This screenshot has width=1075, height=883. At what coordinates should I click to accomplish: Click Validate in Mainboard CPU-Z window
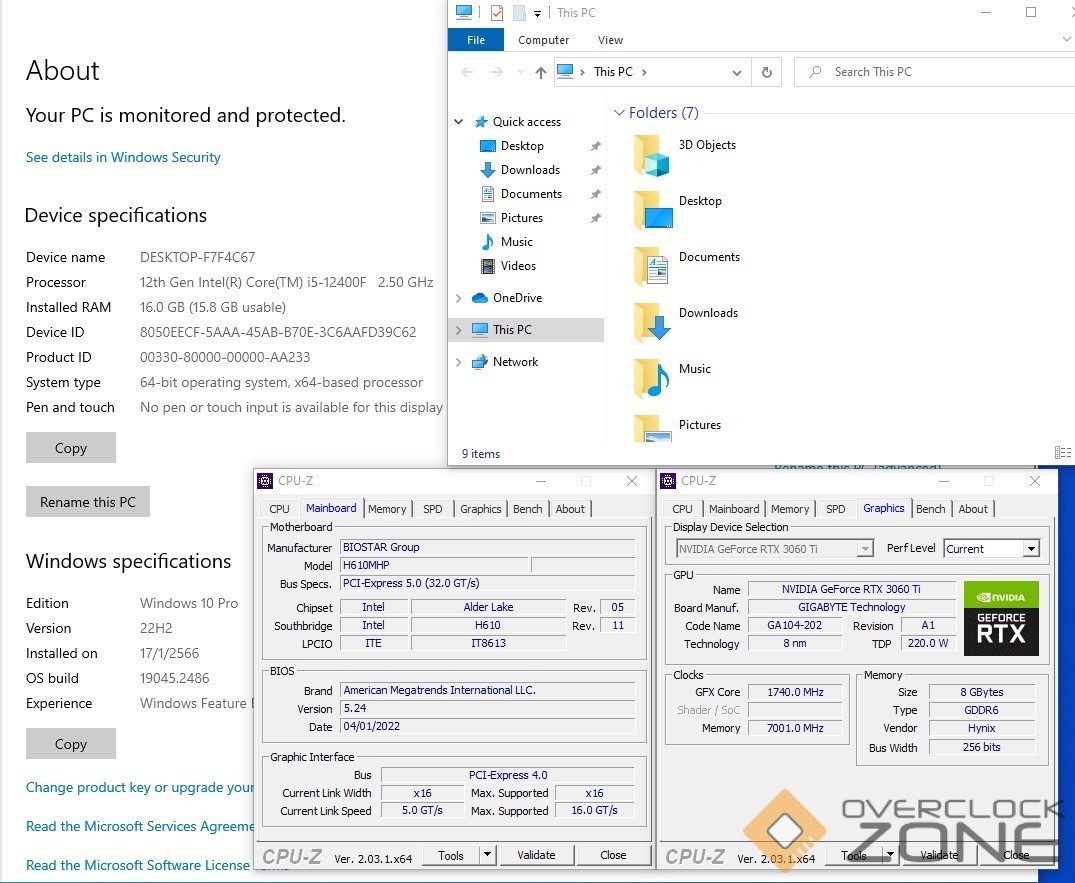point(536,855)
